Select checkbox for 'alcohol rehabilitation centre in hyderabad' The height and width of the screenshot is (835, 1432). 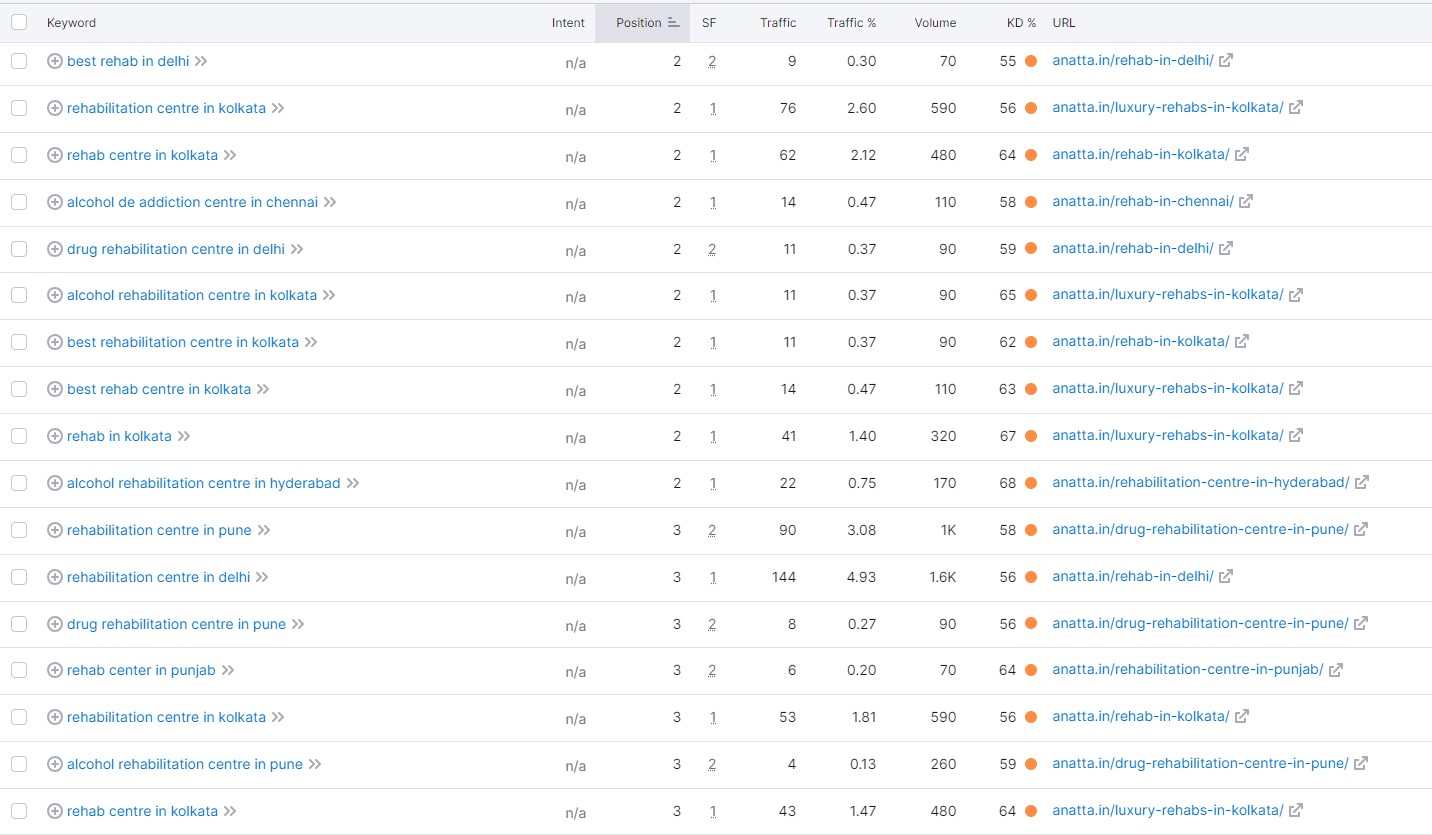point(19,483)
